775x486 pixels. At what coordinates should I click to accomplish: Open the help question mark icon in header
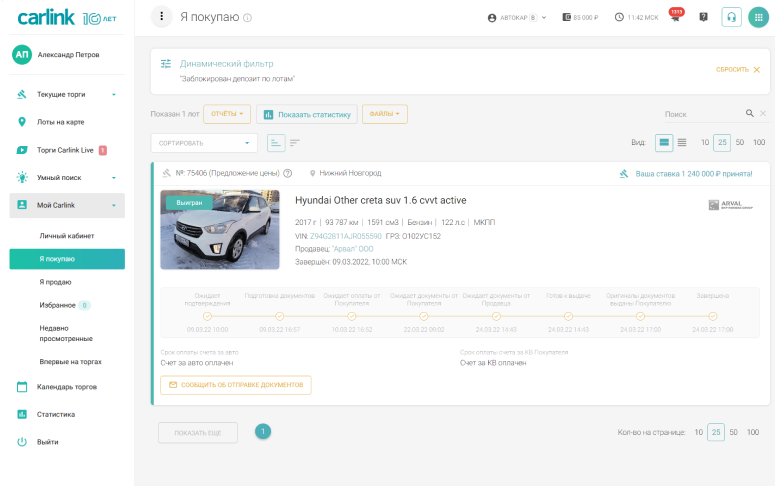pos(703,17)
